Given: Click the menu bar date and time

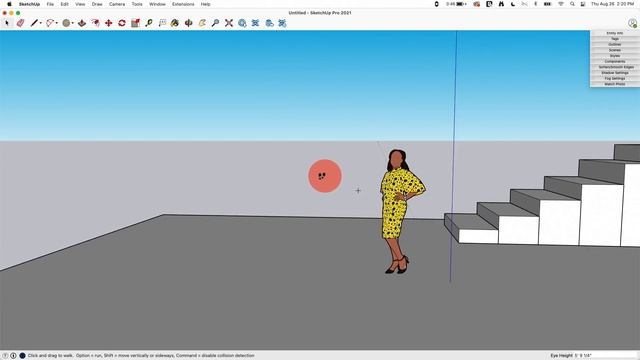Looking at the screenshot, I should 612,4.
